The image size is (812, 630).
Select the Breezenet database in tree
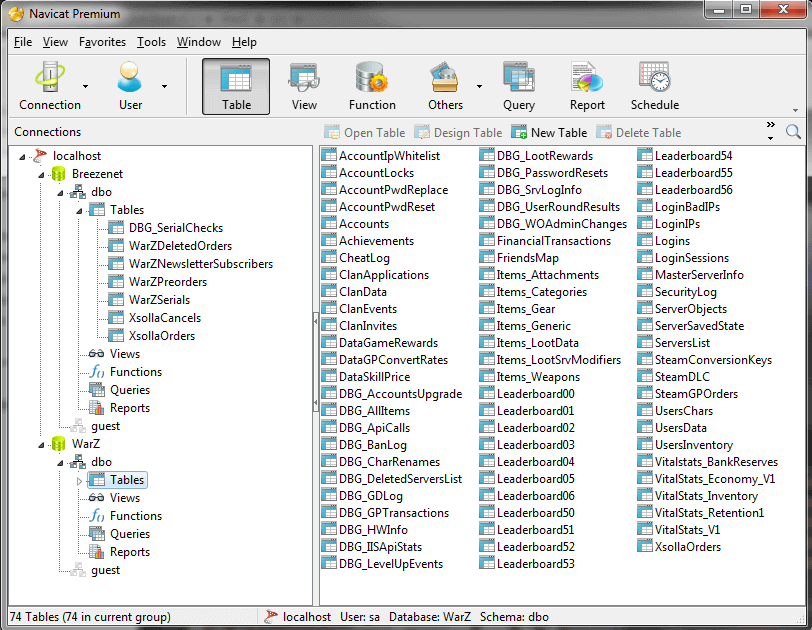[x=97, y=174]
